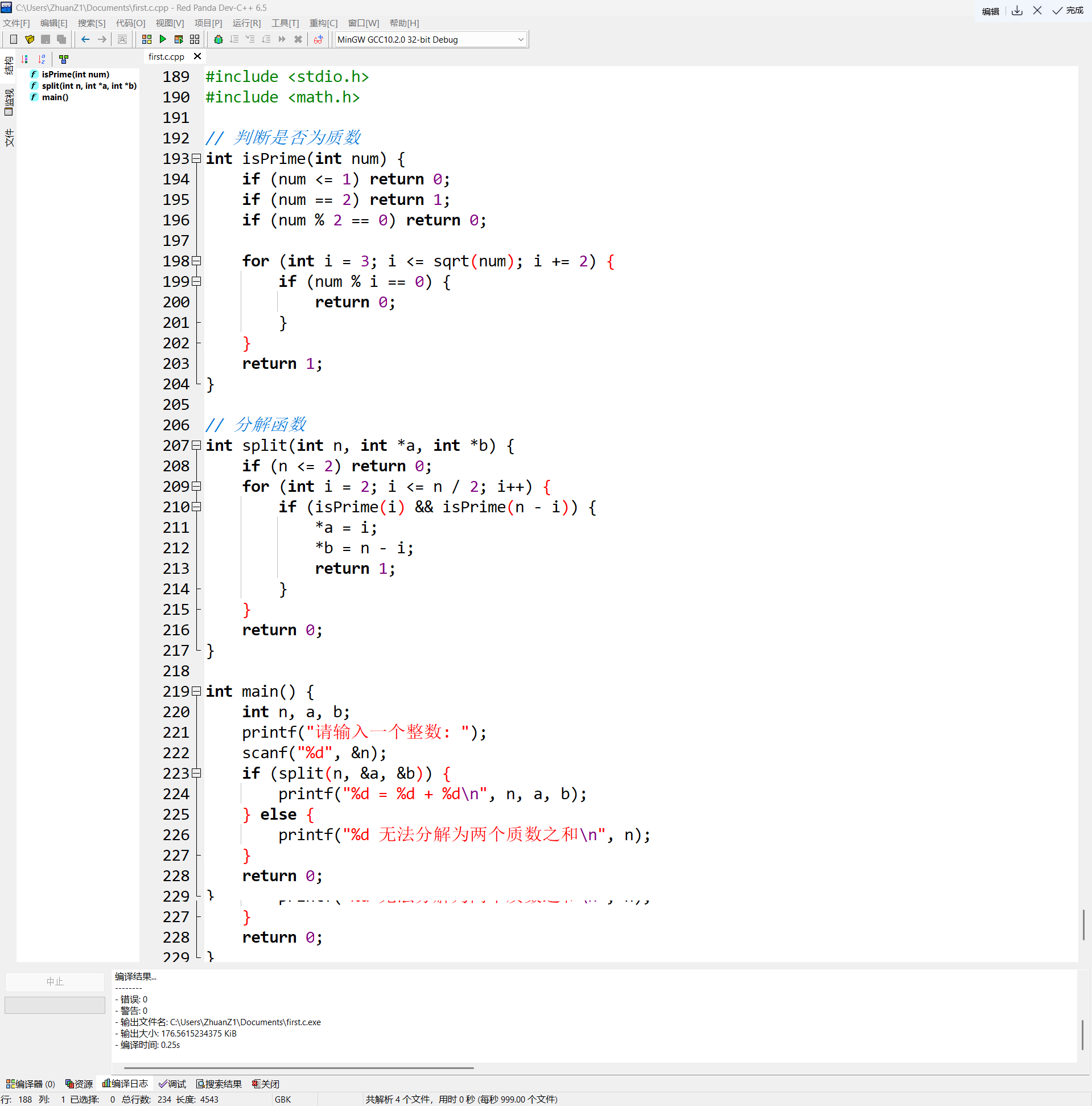
Task: Click the compile and run icon
Action: [x=179, y=39]
